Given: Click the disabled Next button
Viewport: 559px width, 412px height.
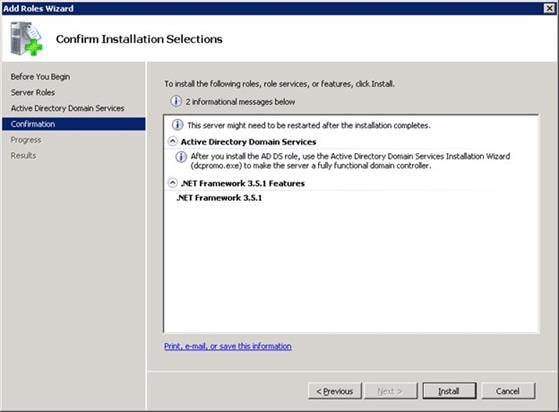Looking at the screenshot, I should pyautogui.click(x=390, y=391).
